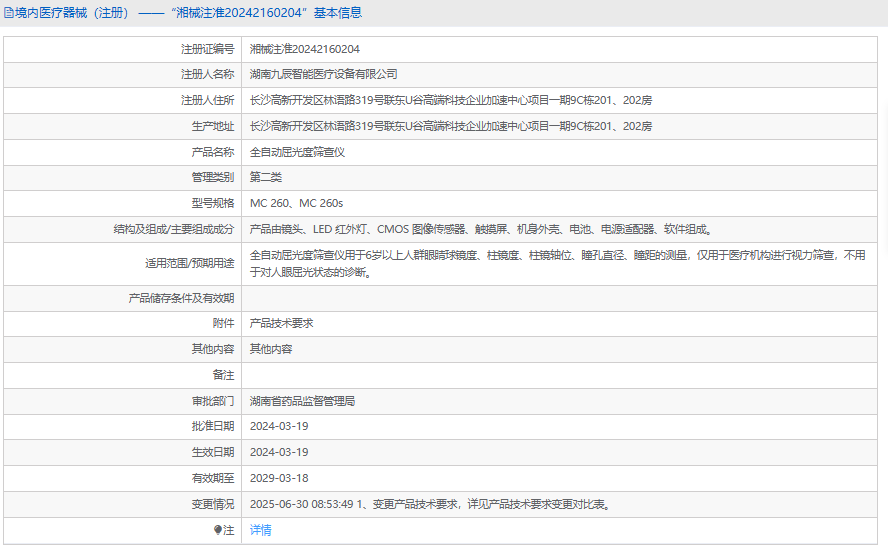Select registration number value 湘械注准20242160204 in table
Image resolution: width=888 pixels, height=545 pixels.
(x=305, y=49)
